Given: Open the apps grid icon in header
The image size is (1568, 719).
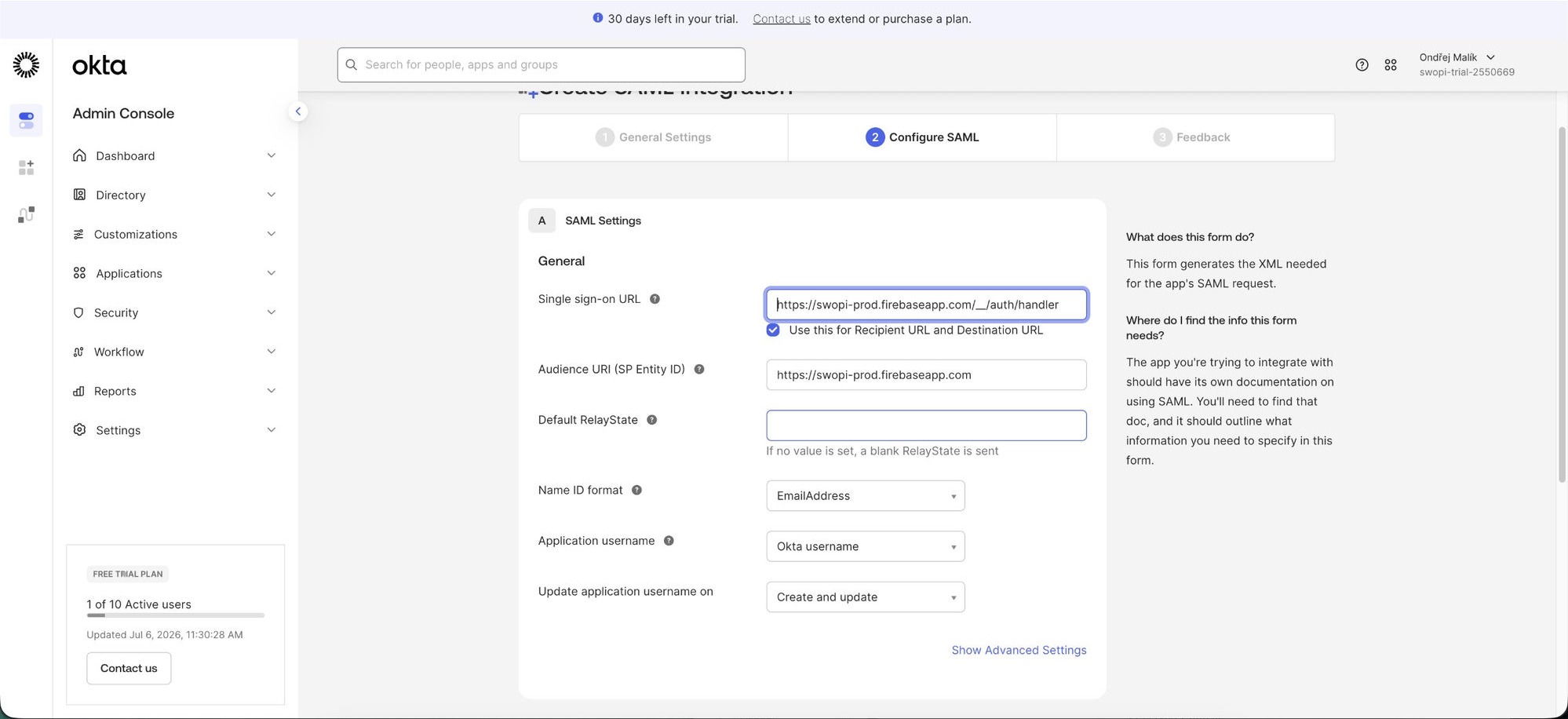Looking at the screenshot, I should [x=1391, y=65].
